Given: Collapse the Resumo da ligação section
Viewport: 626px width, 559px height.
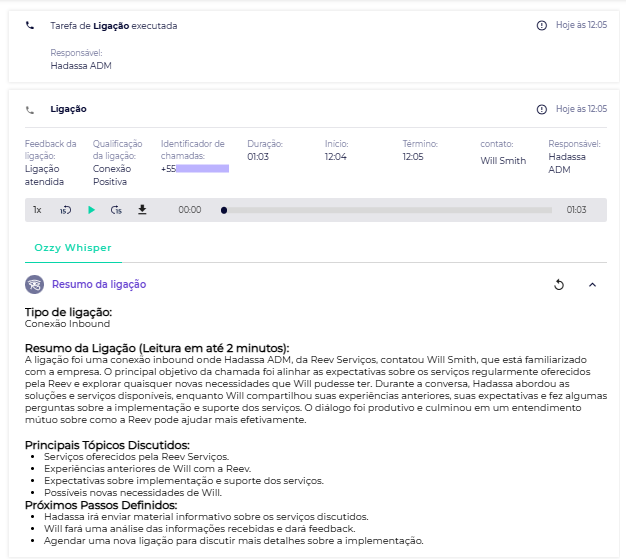Looking at the screenshot, I should [x=592, y=285].
